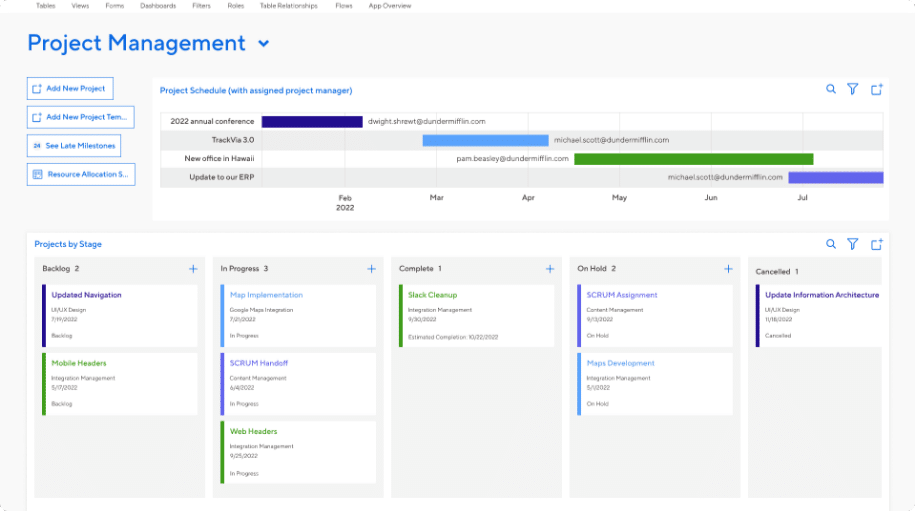
Task: Open the Dashboards menu item
Action: pos(158,6)
